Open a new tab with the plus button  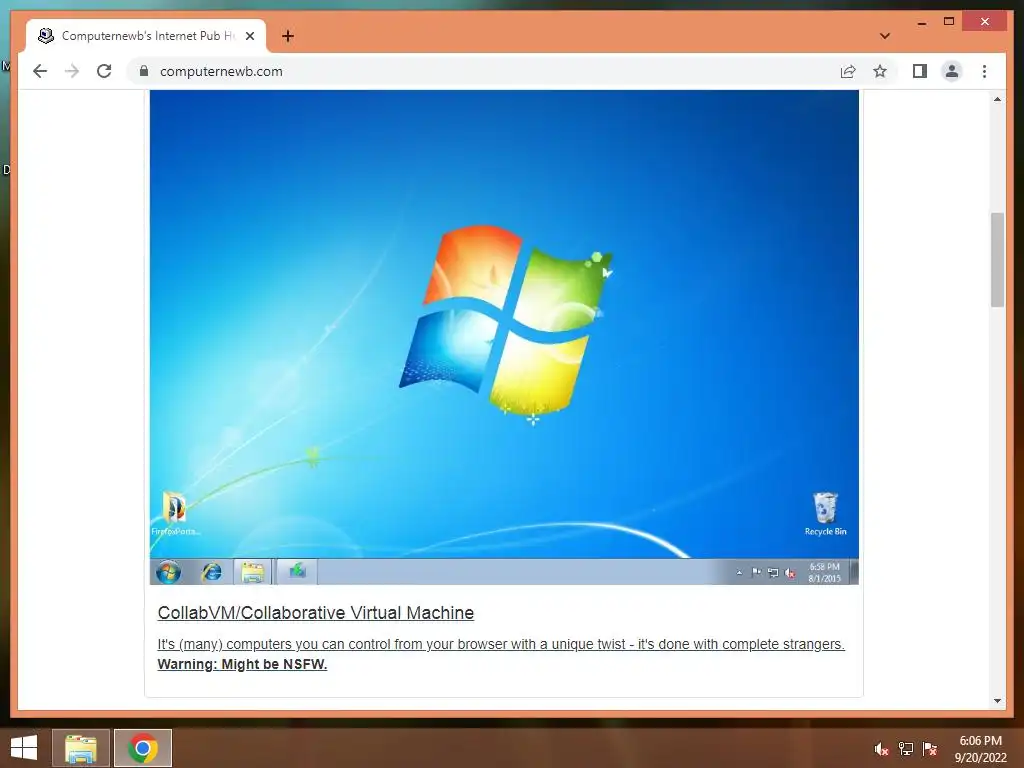(x=288, y=36)
